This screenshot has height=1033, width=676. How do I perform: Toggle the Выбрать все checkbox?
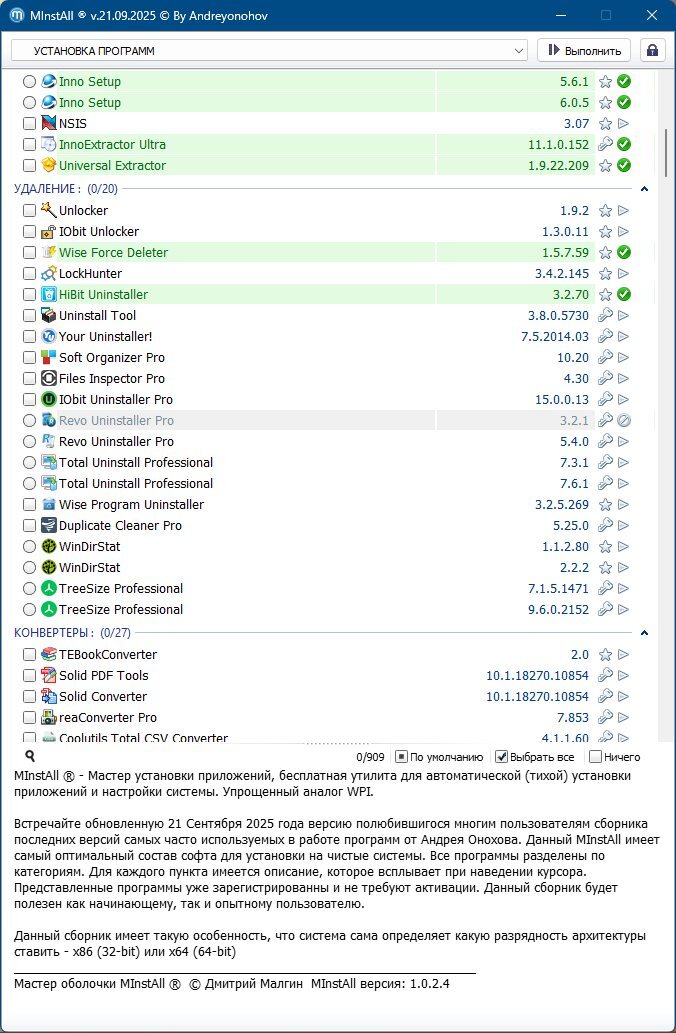point(503,757)
